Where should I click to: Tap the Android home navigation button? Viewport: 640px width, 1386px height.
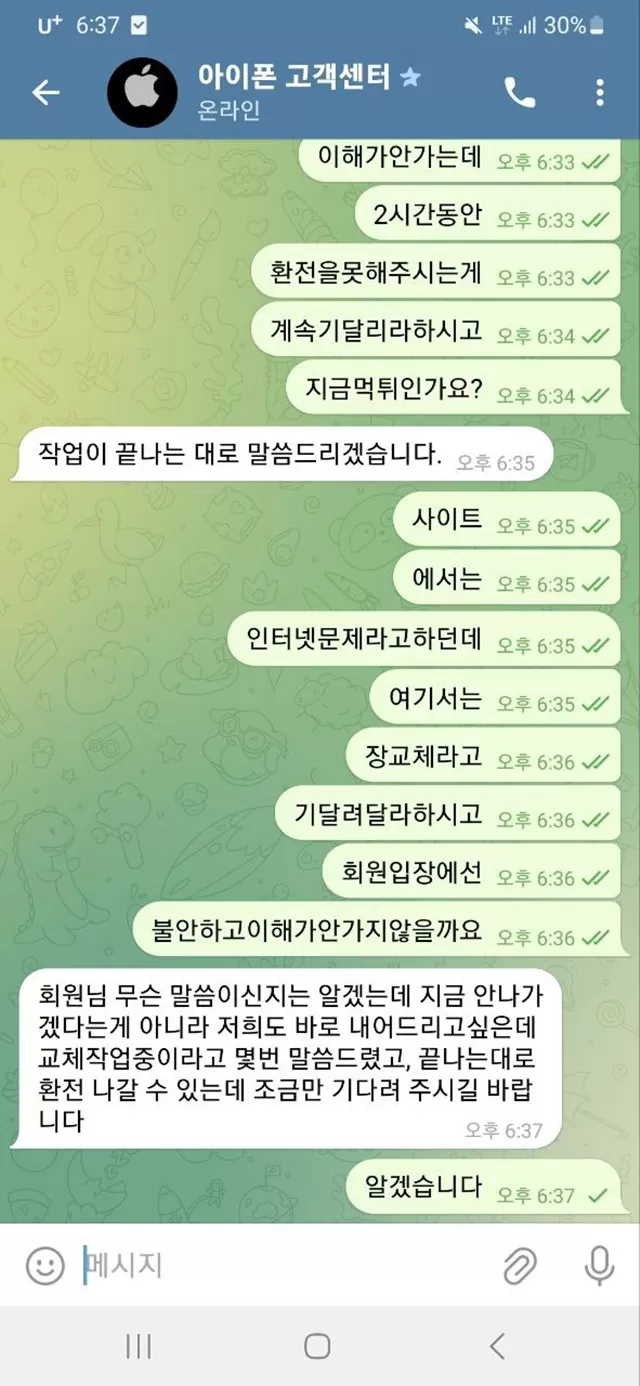click(317, 1346)
